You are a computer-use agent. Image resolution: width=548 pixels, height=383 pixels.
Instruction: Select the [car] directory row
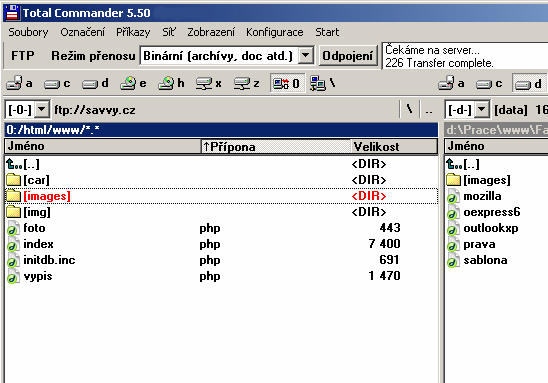click(221, 180)
